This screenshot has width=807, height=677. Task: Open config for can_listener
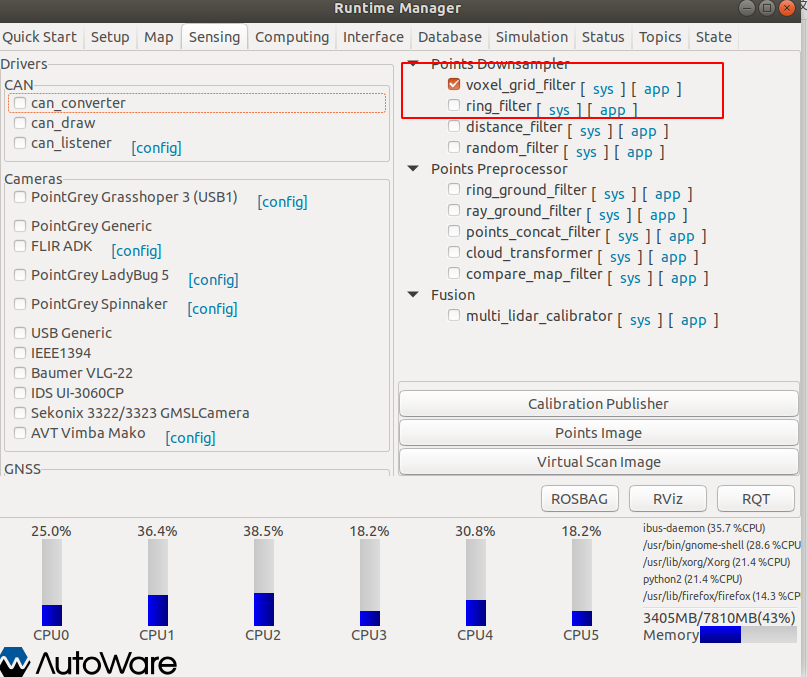tap(156, 147)
